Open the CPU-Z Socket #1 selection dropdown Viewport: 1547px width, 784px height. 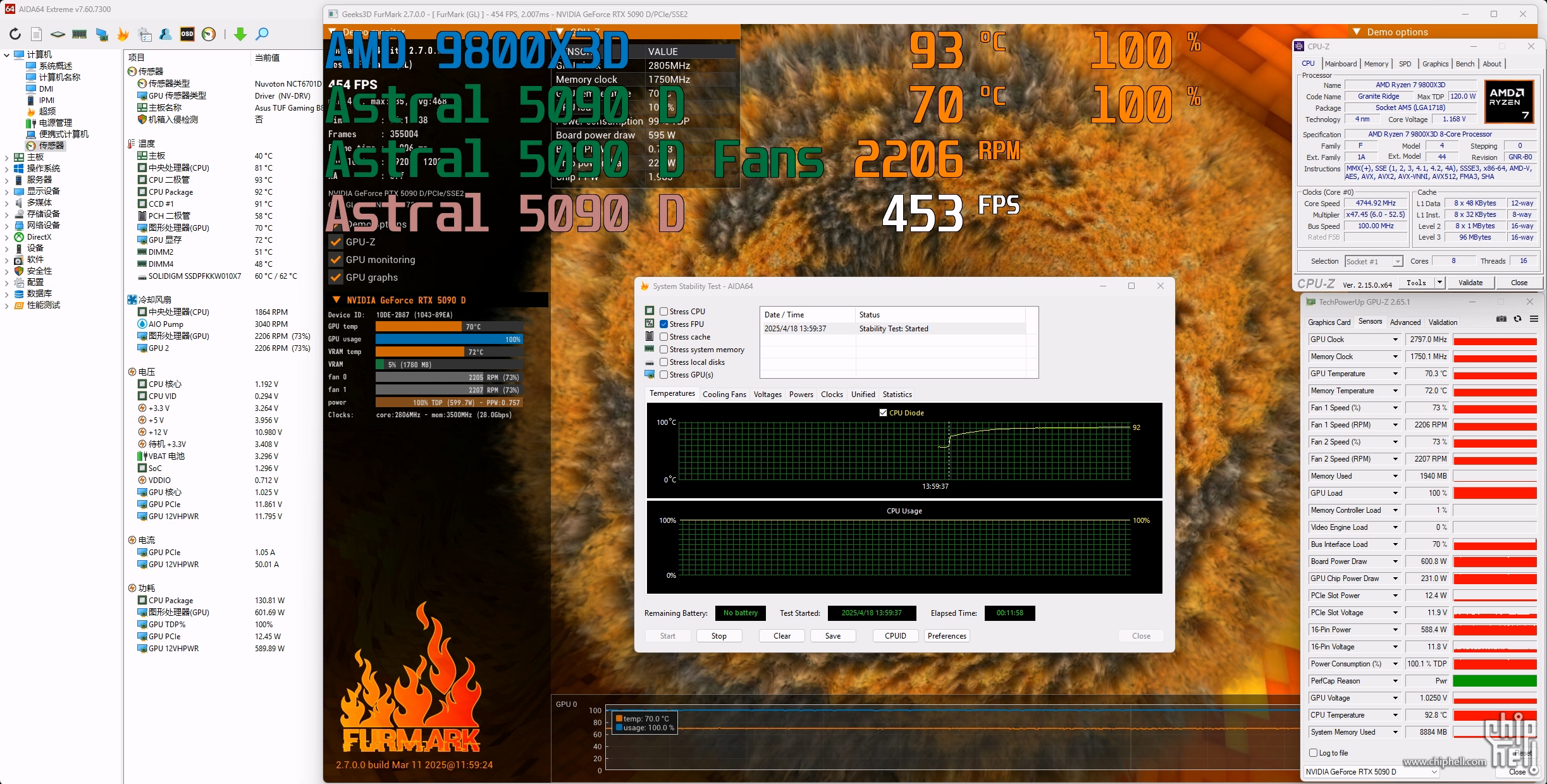pyautogui.click(x=1398, y=261)
